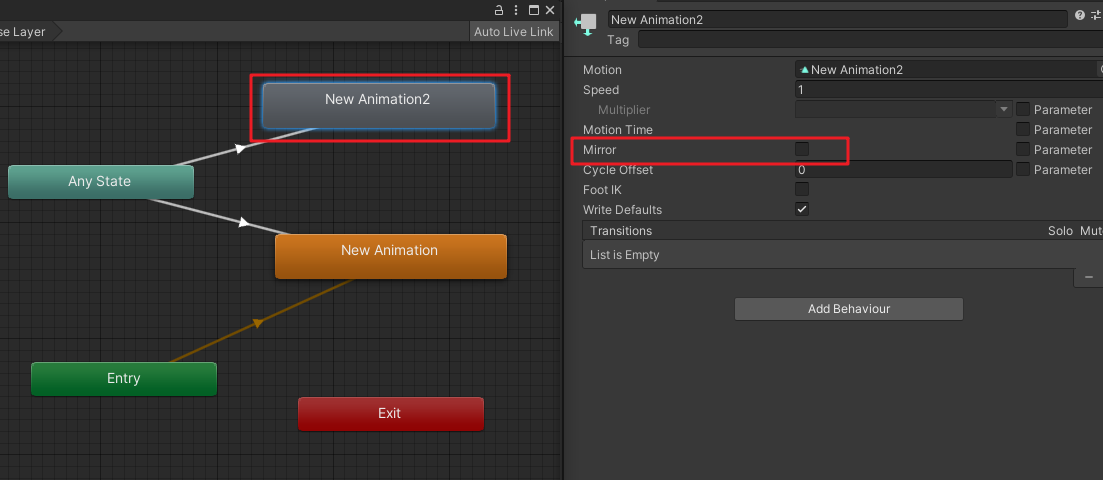
Task: Click the Add Behaviour button
Action: 848,309
